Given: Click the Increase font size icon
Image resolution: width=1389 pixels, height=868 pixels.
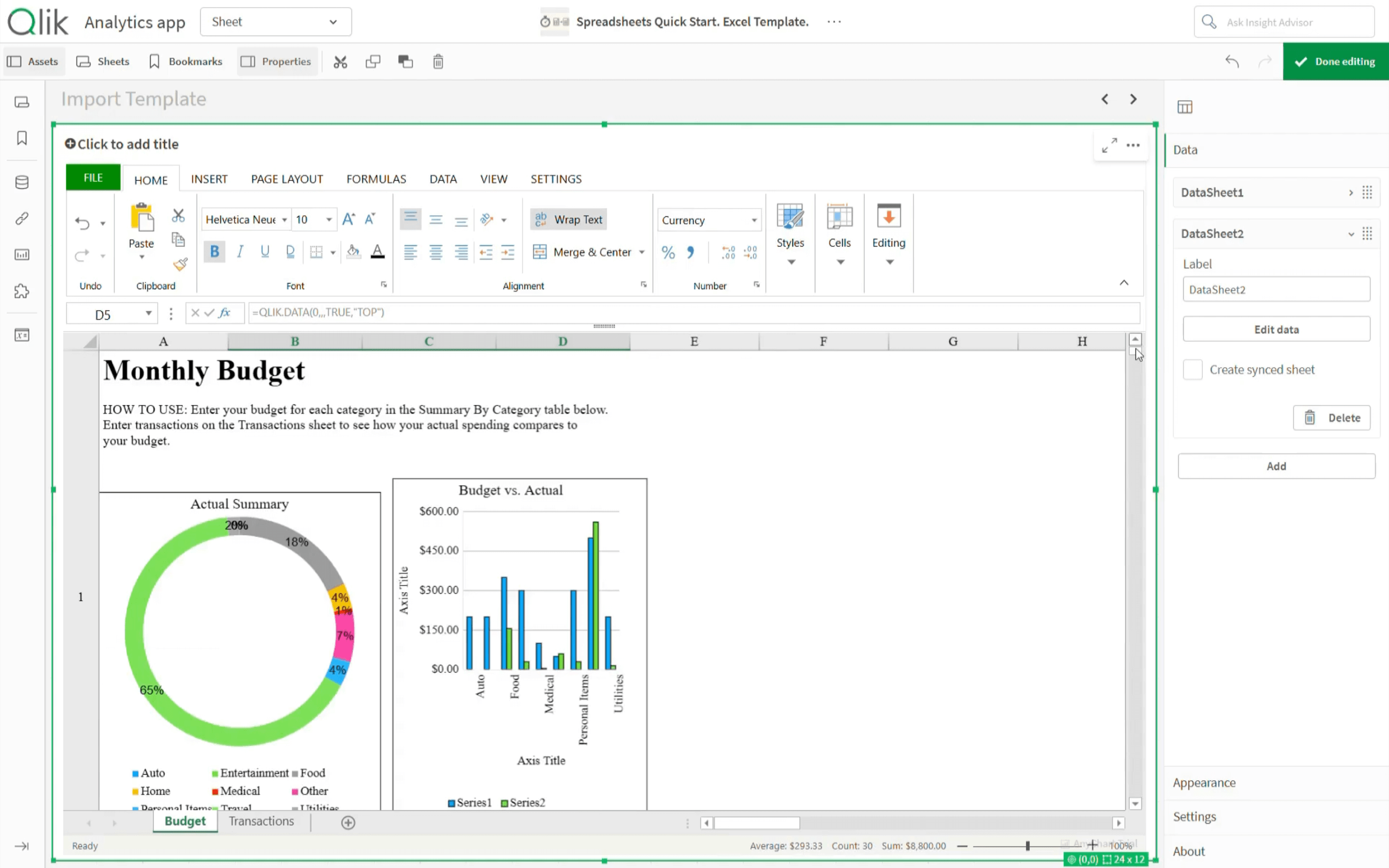Looking at the screenshot, I should (x=348, y=219).
